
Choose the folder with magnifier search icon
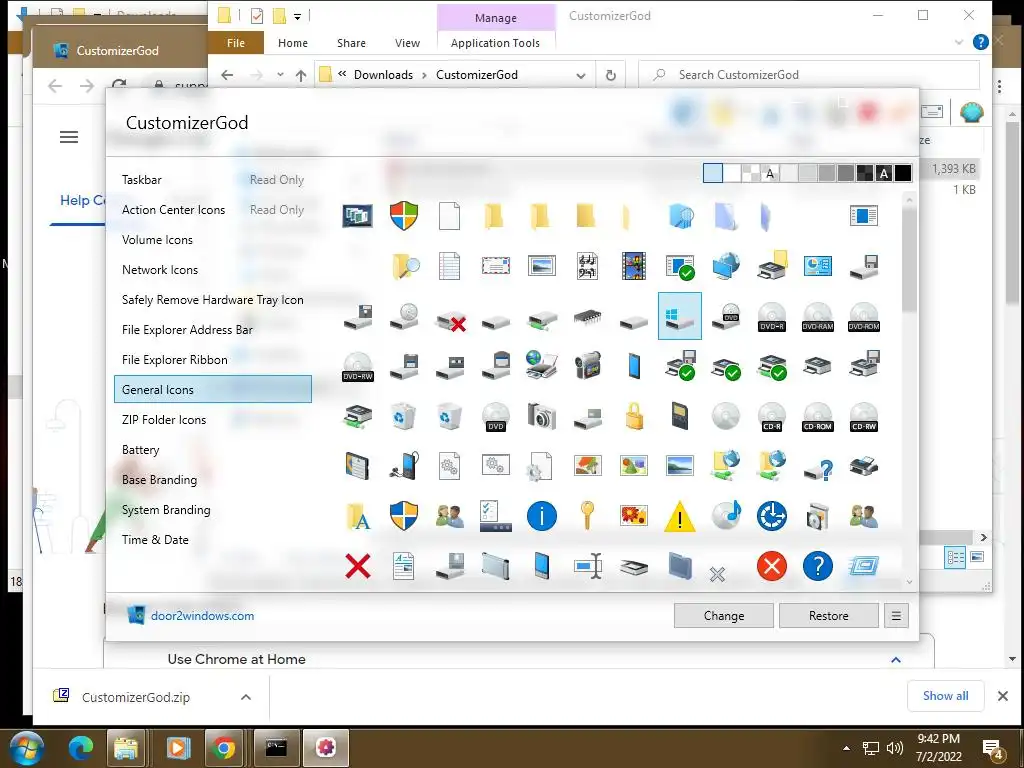(x=405, y=266)
